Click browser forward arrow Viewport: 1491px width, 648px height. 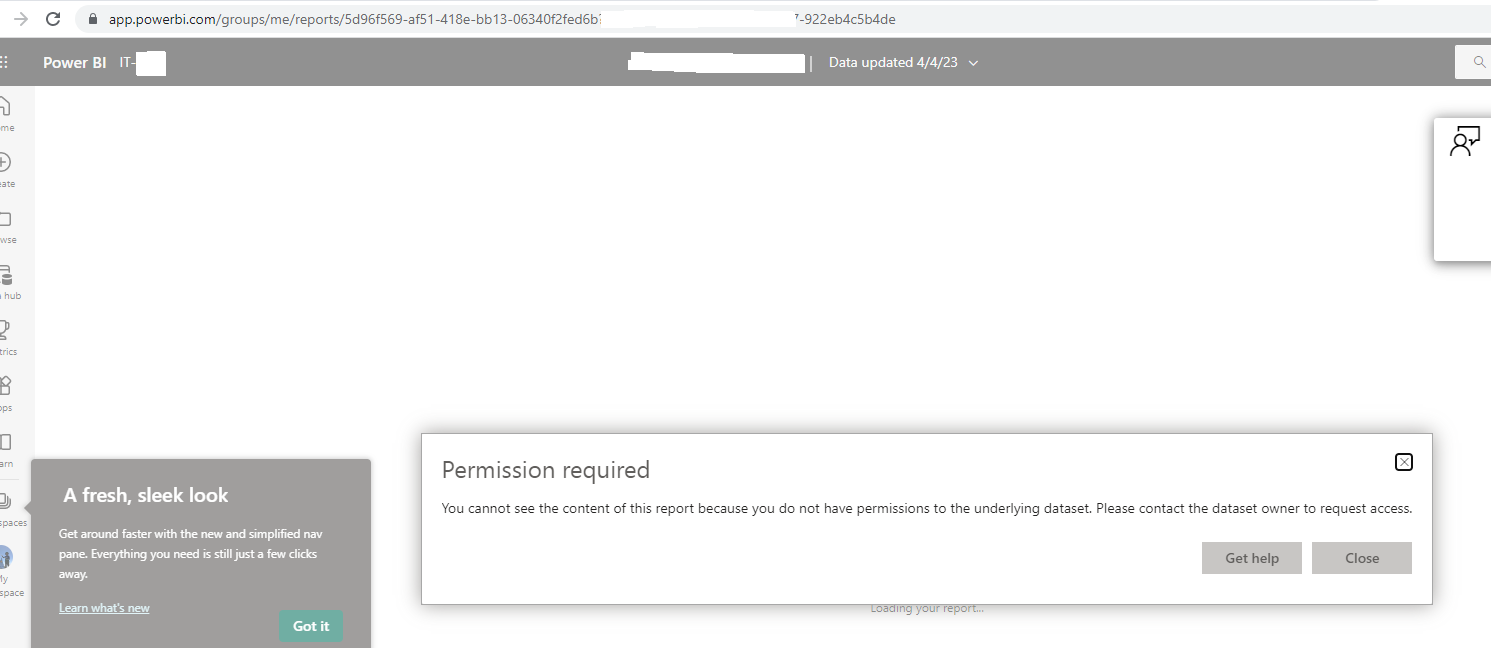pyautogui.click(x=20, y=19)
